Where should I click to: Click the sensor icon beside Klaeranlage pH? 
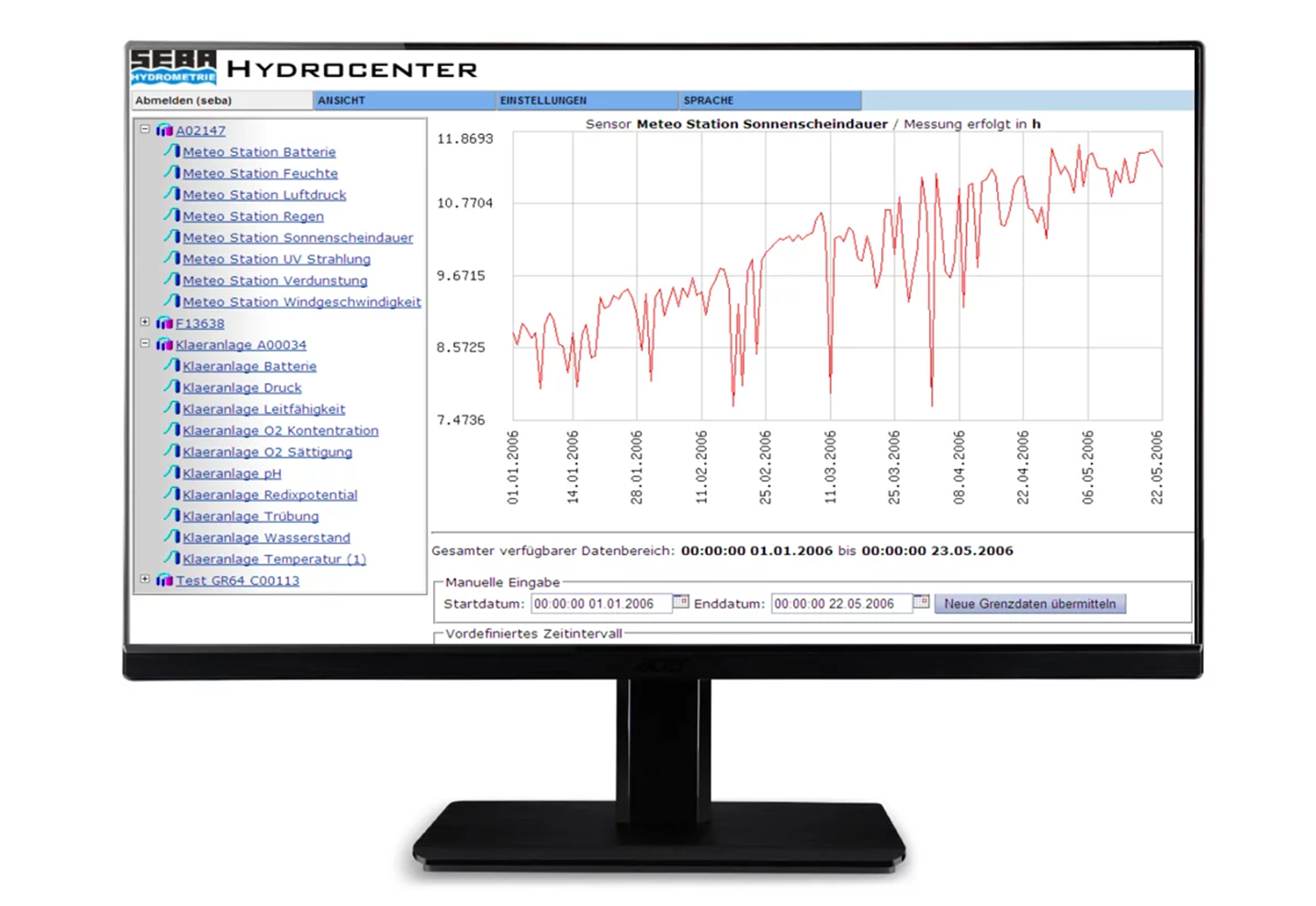coord(171,473)
